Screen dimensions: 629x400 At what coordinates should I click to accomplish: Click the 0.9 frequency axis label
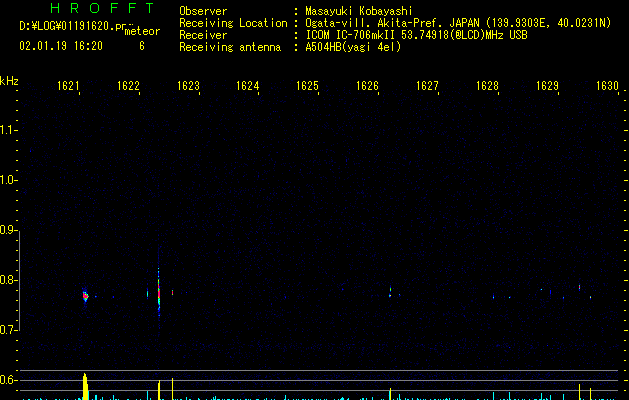pyautogui.click(x=8, y=230)
